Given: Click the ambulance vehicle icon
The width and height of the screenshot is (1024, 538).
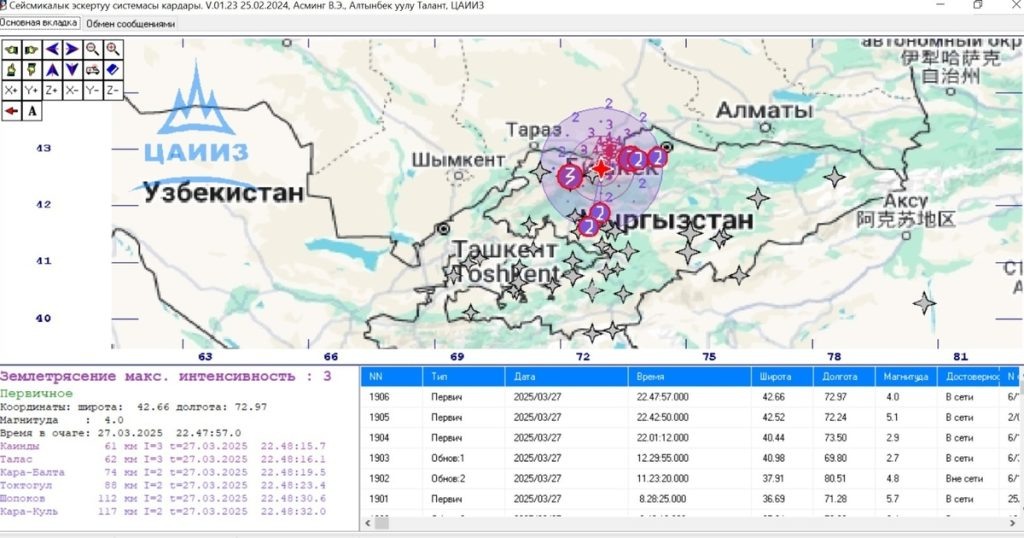Looking at the screenshot, I should click(x=93, y=70).
